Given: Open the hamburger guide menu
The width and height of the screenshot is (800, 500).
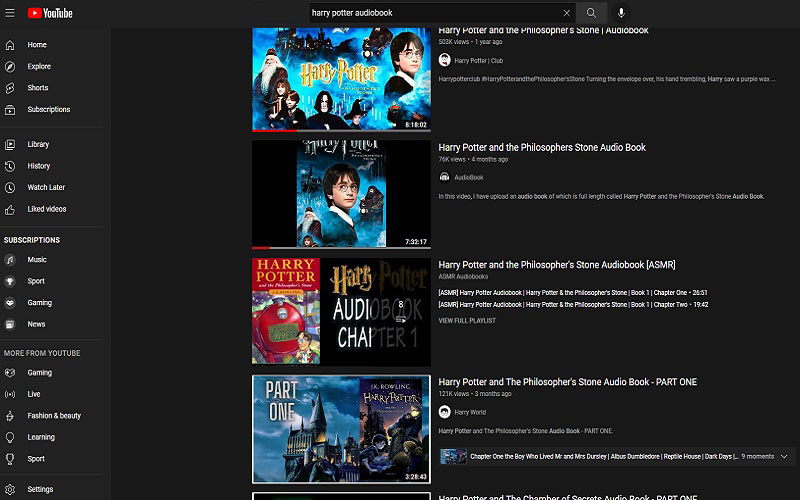Looking at the screenshot, I should point(10,13).
